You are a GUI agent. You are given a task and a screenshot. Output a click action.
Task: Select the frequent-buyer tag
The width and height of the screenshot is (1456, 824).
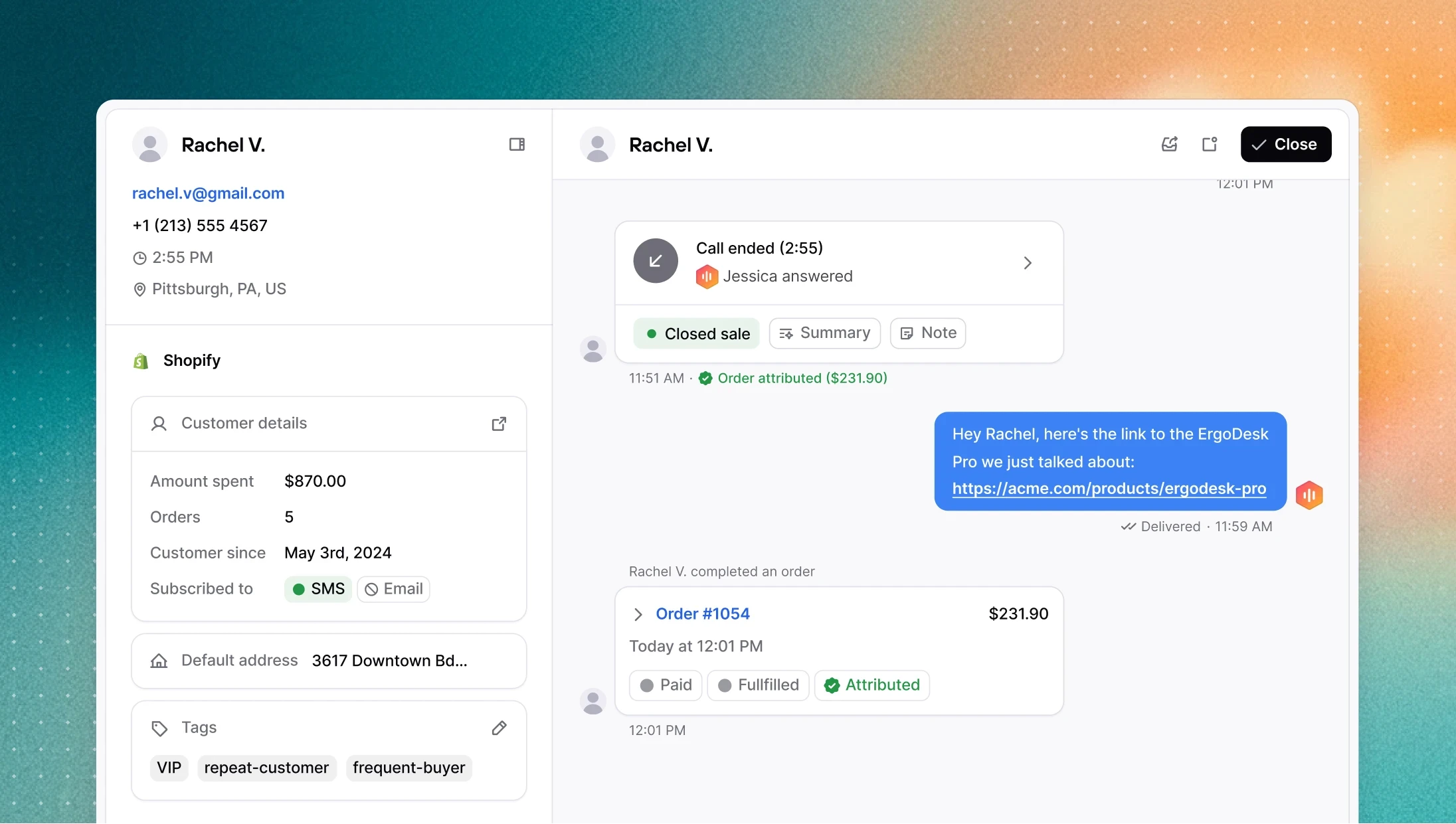click(x=409, y=768)
